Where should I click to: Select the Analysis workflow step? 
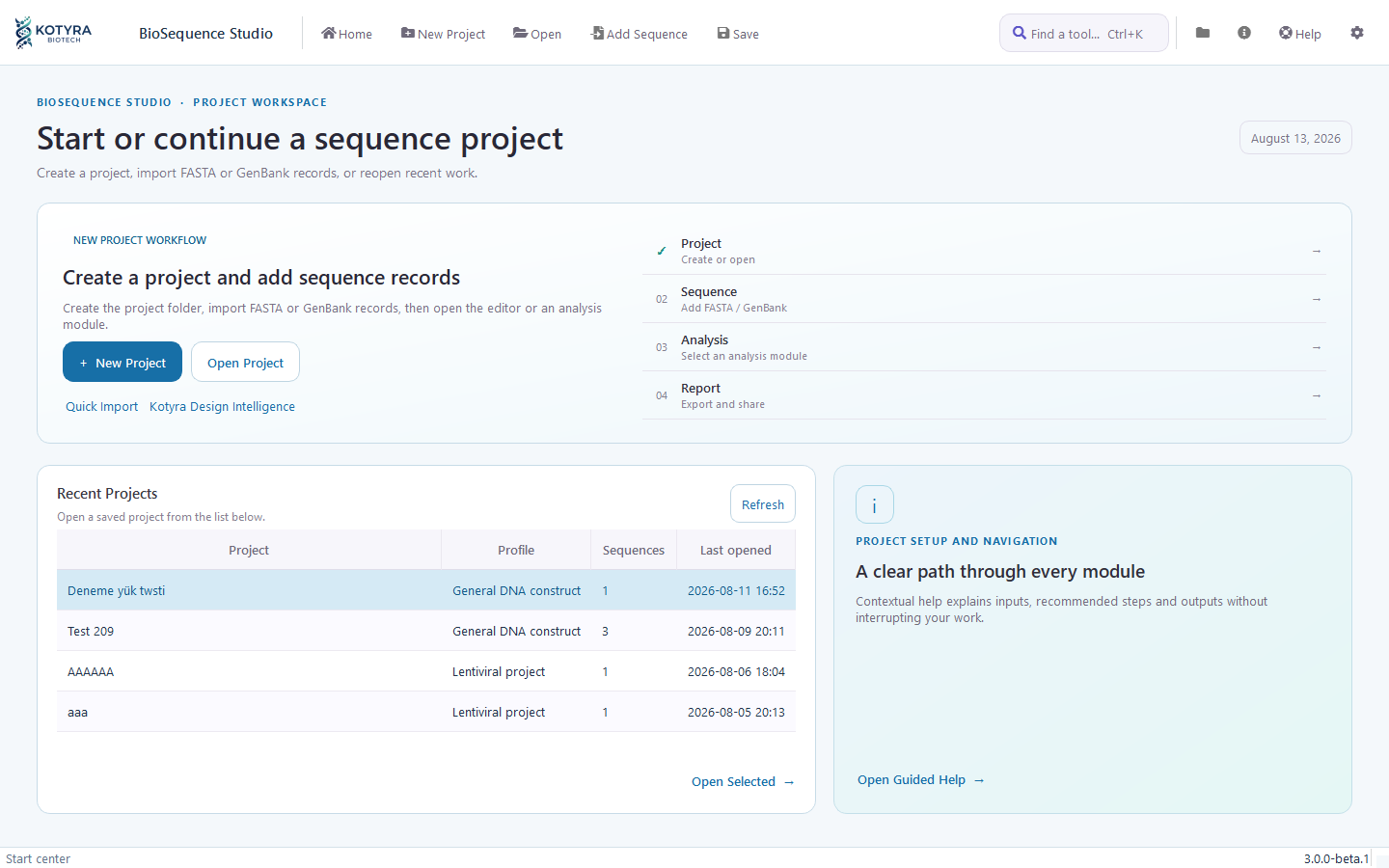pyautogui.click(x=984, y=347)
